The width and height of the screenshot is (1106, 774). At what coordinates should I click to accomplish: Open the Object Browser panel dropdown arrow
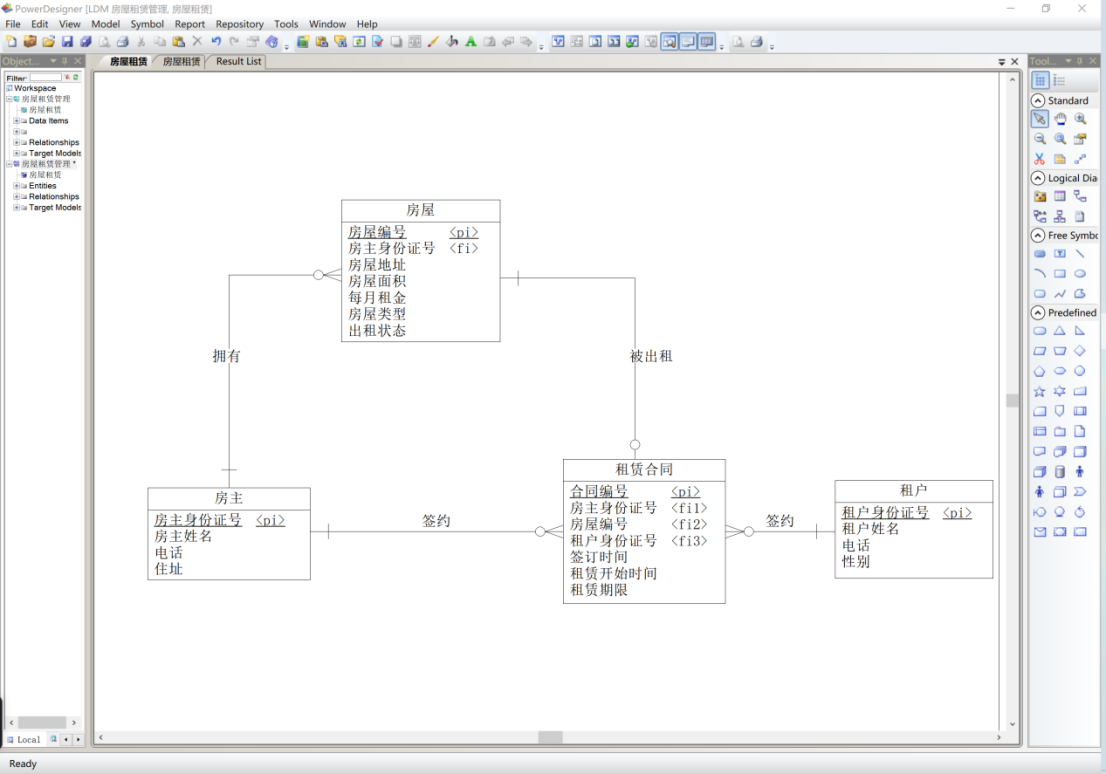pyautogui.click(x=53, y=61)
